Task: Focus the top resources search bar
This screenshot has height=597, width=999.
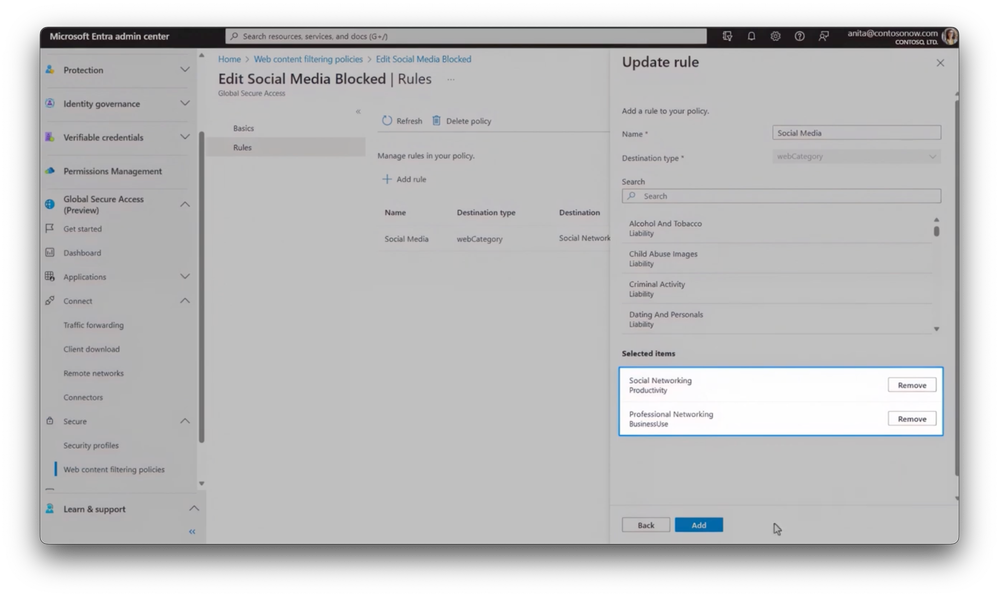Action: pyautogui.click(x=466, y=36)
